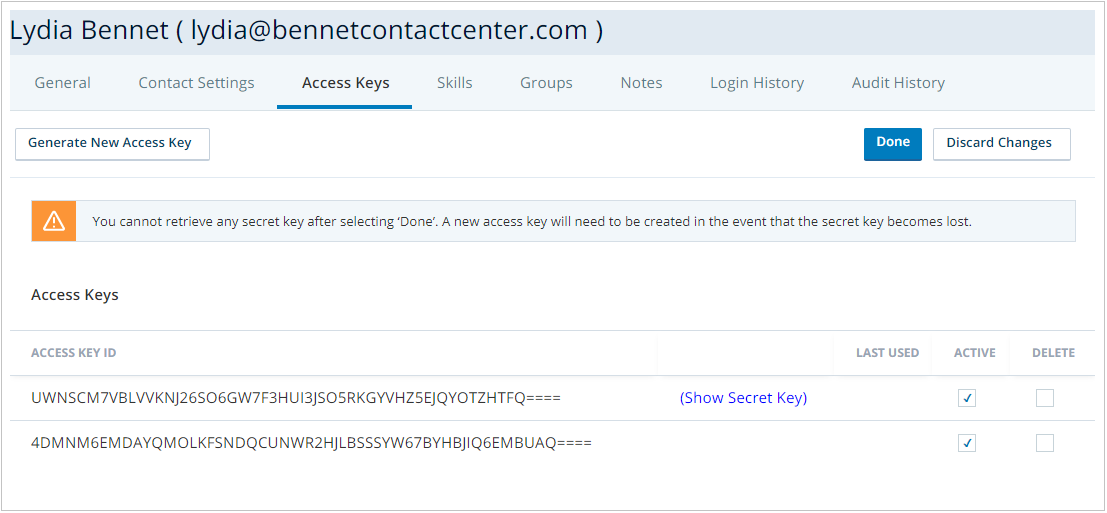Open the Login History tab

757,83
